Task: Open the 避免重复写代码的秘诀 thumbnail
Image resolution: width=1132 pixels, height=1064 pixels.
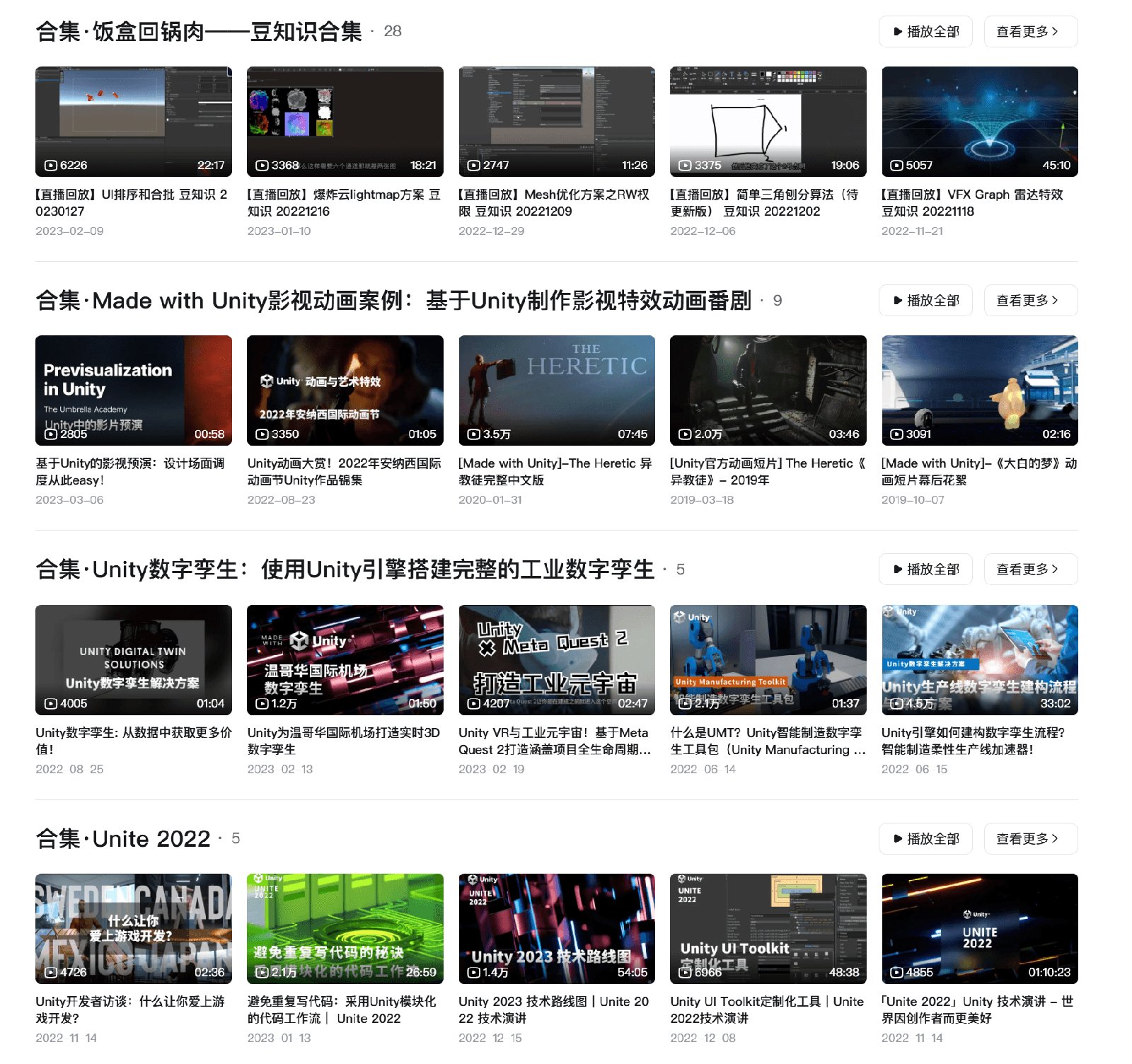Action: pos(345,929)
